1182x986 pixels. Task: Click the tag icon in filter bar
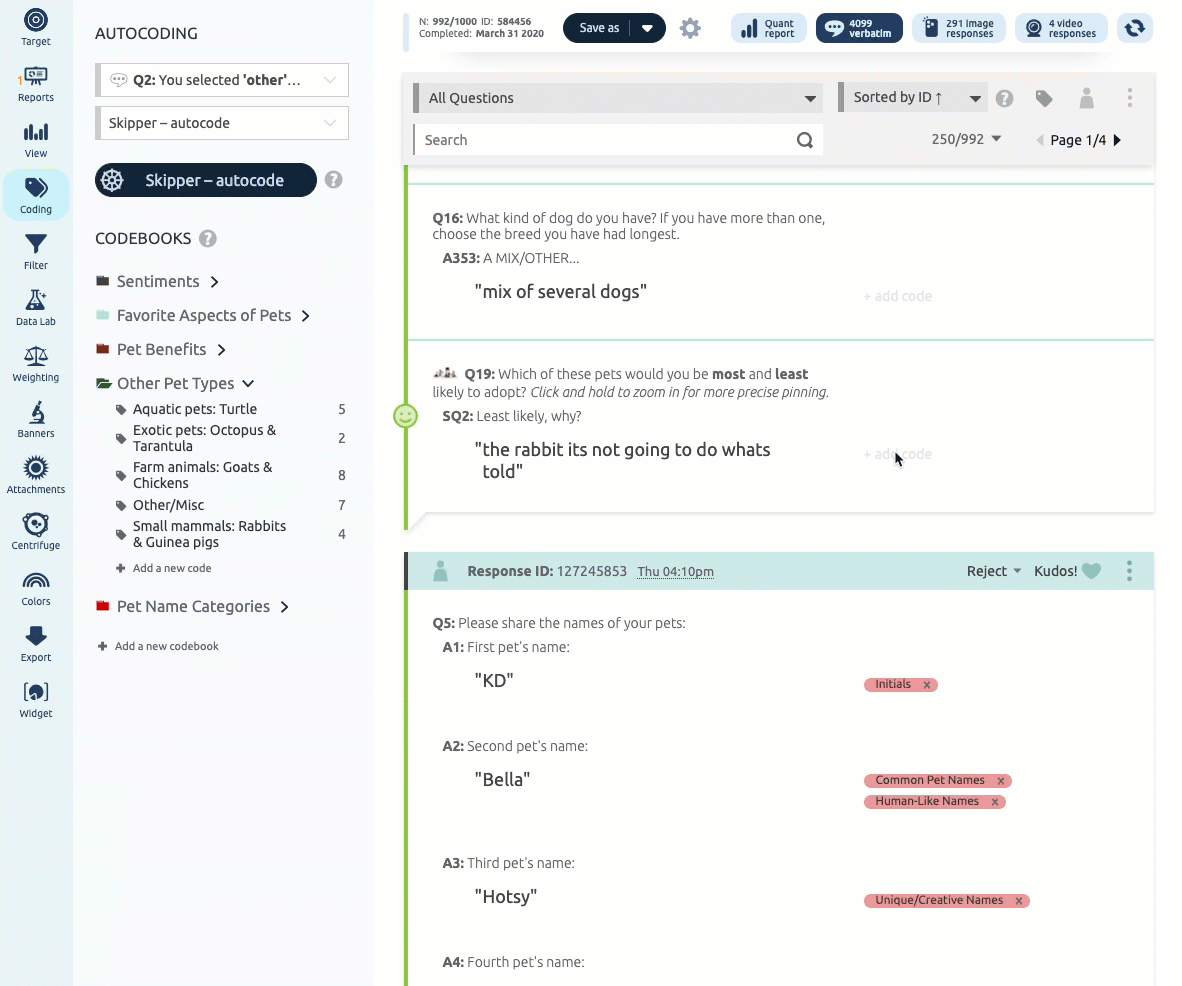[1044, 98]
